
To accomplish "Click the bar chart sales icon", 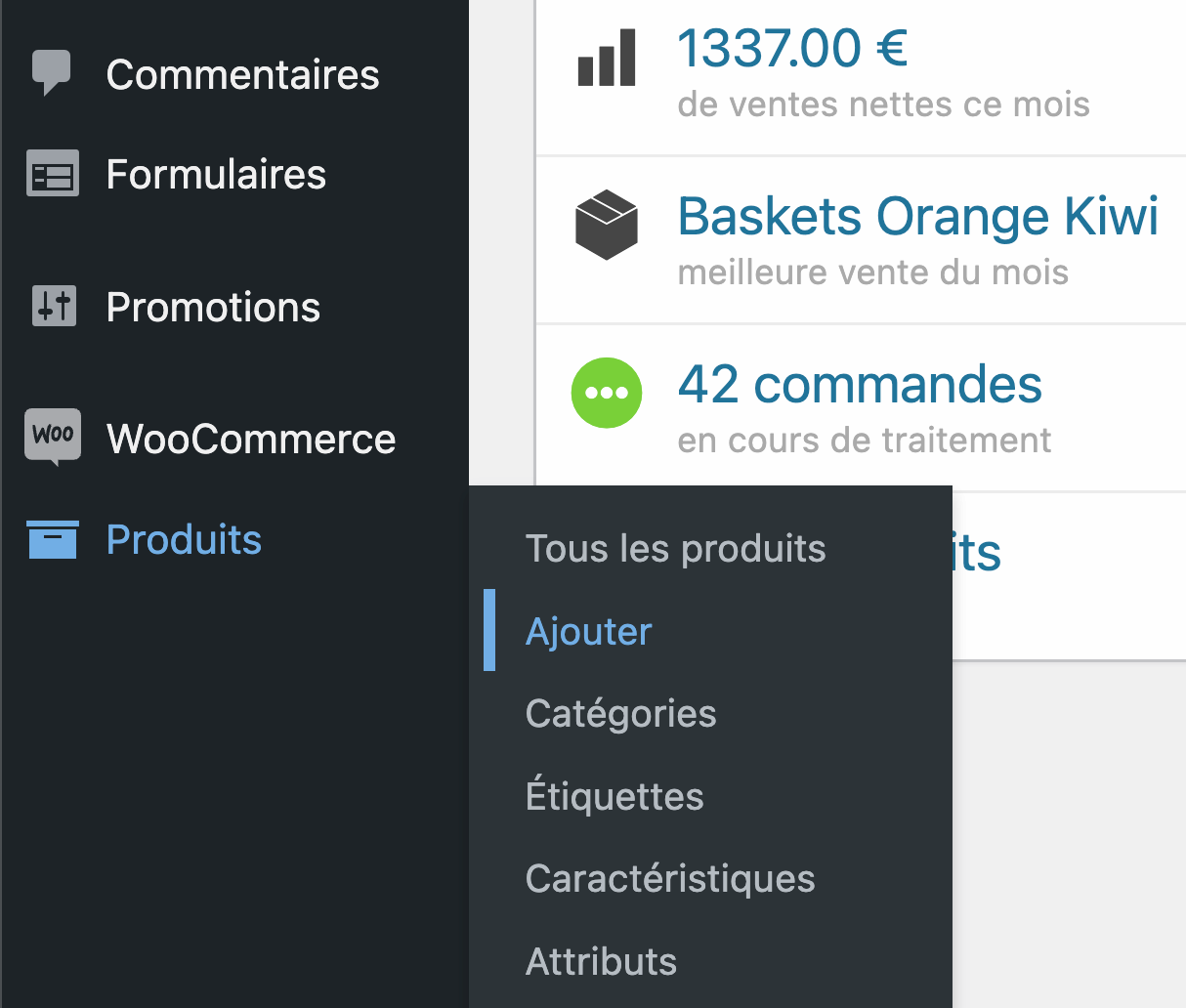I will [x=607, y=59].
